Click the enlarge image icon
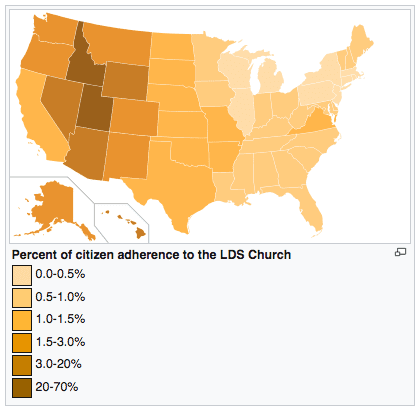Viewport: 420px width, 411px height. tap(400, 252)
